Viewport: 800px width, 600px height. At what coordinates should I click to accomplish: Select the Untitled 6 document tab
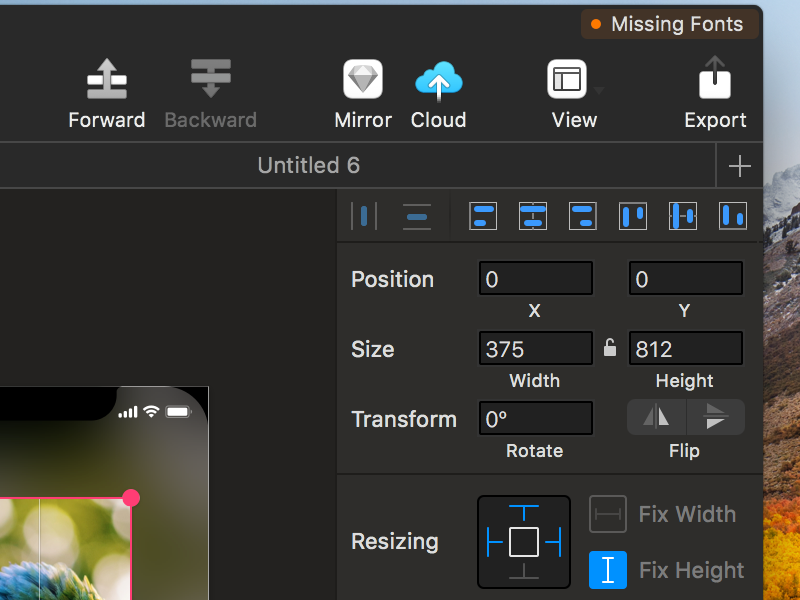click(309, 165)
